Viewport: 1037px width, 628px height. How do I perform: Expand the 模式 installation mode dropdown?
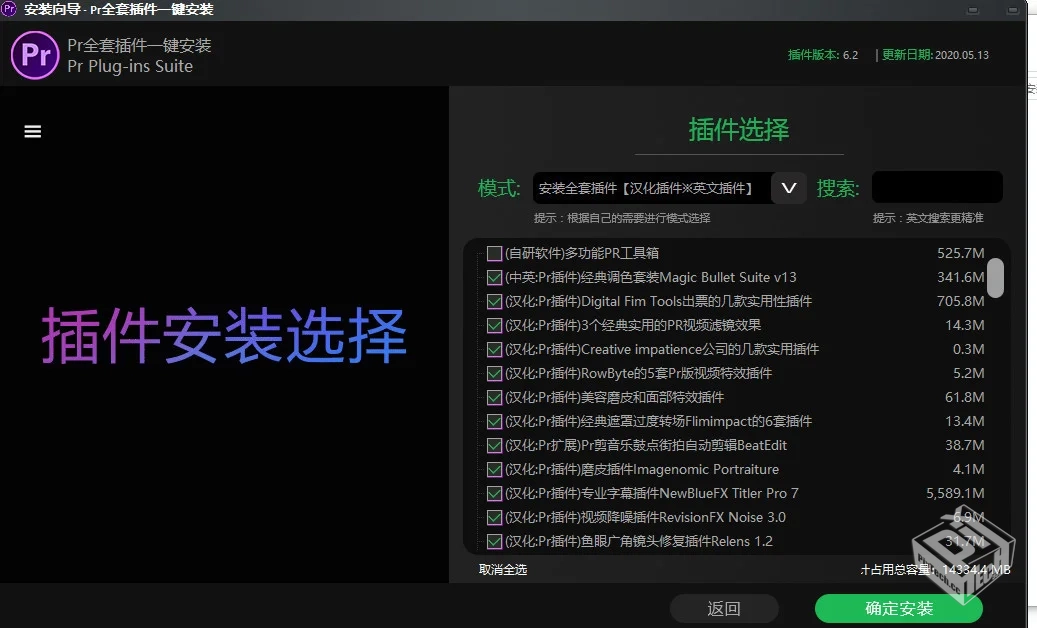pyautogui.click(x=789, y=187)
